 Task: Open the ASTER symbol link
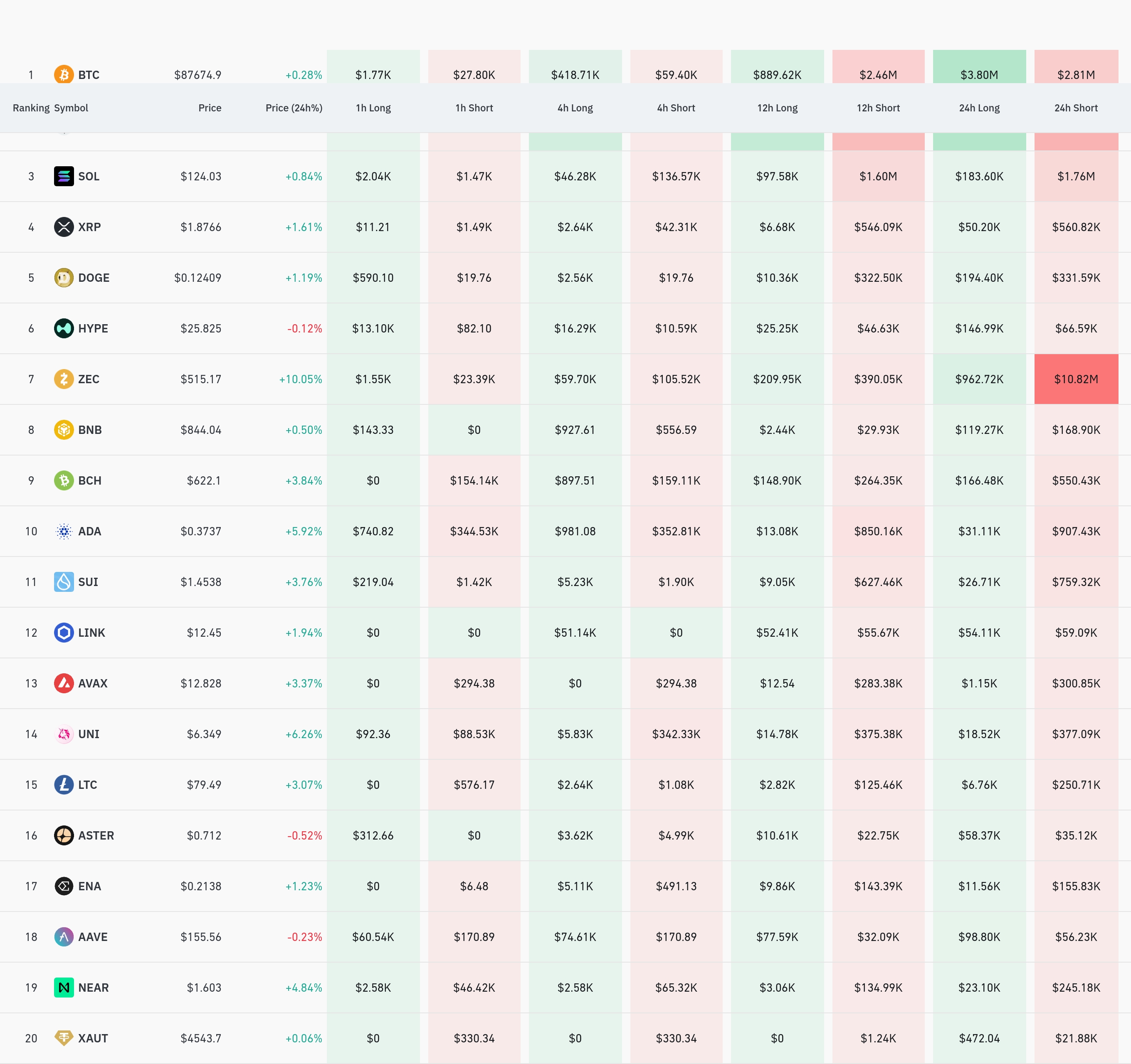point(96,835)
